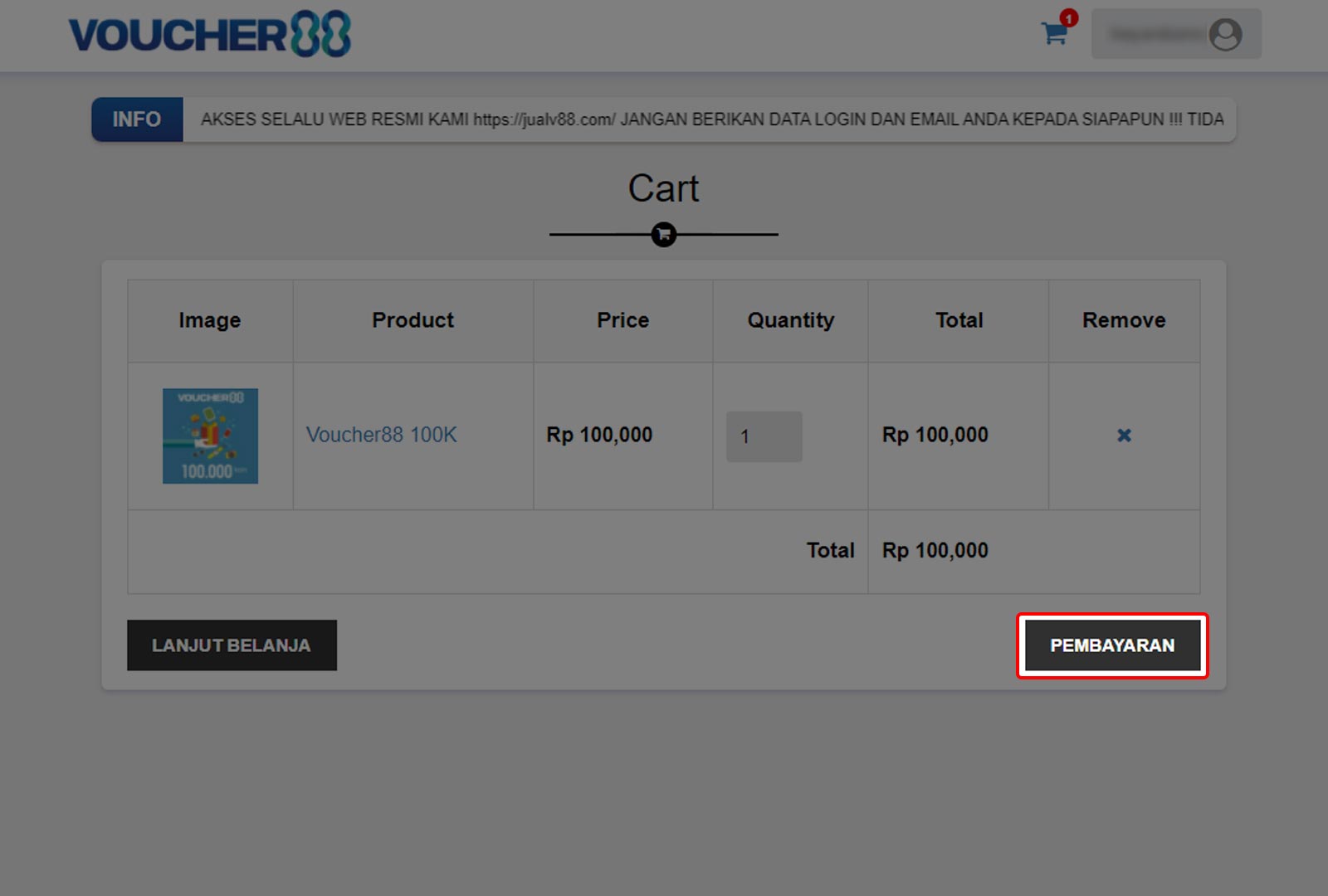The width and height of the screenshot is (1328, 896).
Task: Click the Cart page heading
Action: [x=663, y=188]
